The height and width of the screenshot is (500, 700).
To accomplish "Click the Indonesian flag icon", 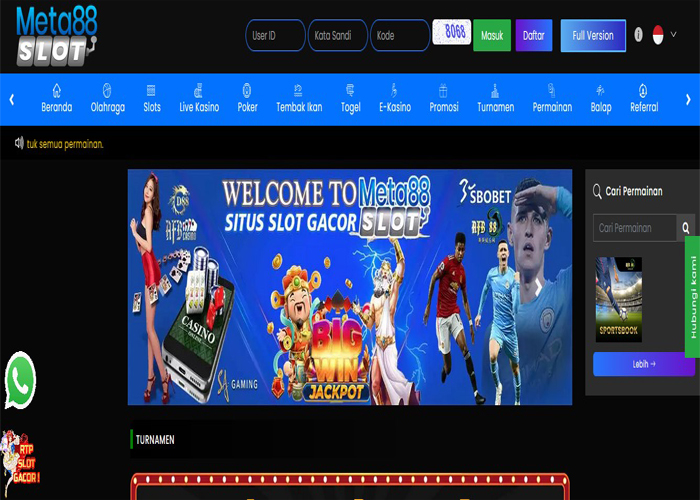I will pos(658,35).
